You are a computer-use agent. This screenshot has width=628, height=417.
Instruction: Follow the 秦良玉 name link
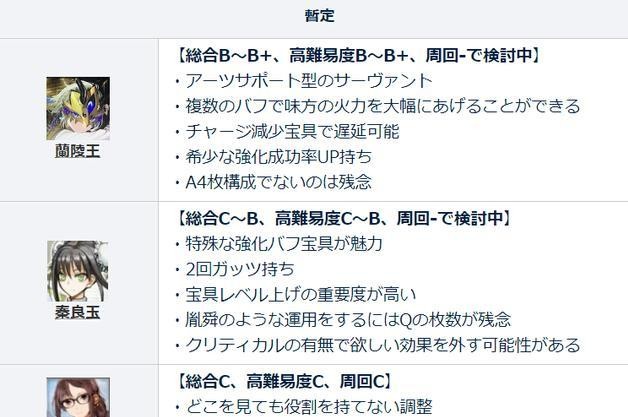(x=78, y=312)
